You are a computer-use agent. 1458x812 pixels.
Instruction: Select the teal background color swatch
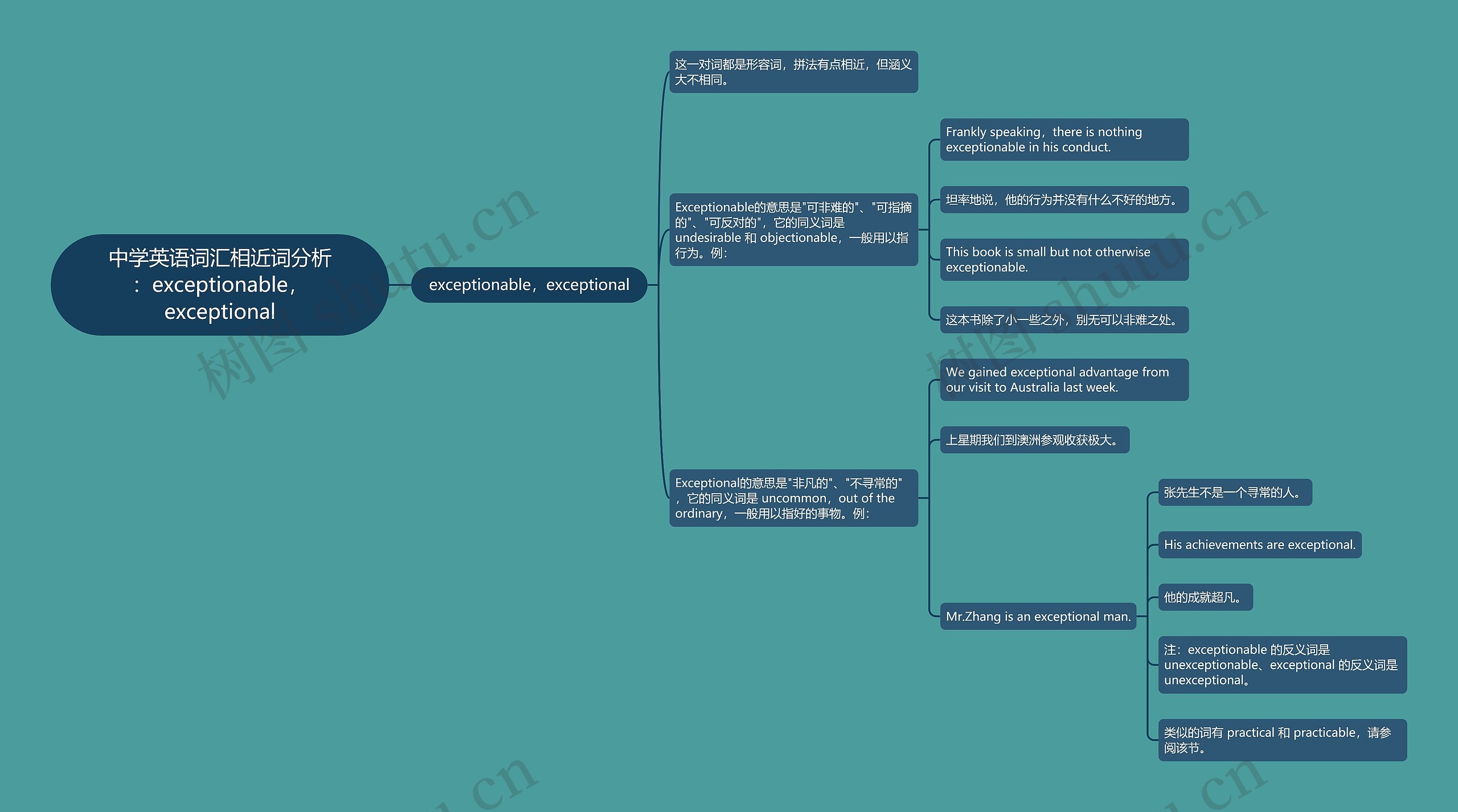pyautogui.click(x=100, y=100)
